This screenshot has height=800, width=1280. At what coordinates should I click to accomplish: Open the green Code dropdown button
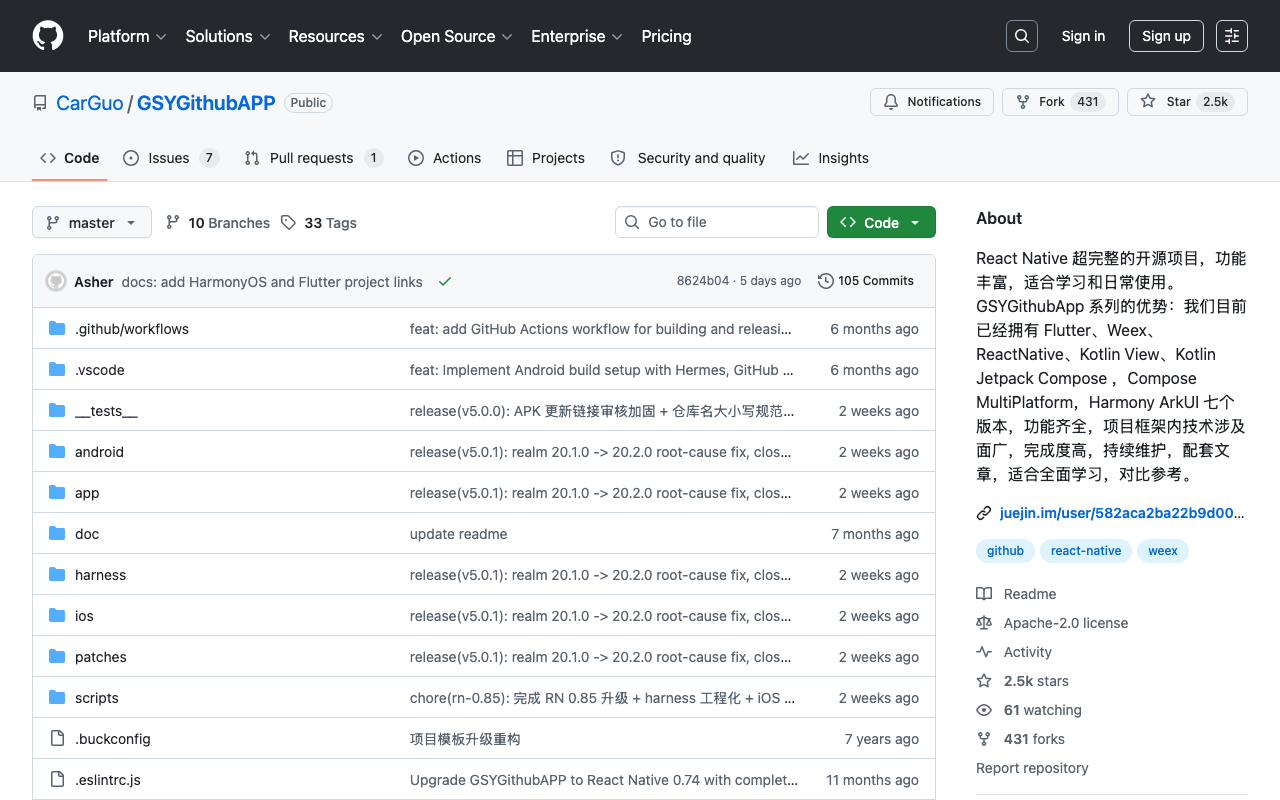click(x=881, y=222)
